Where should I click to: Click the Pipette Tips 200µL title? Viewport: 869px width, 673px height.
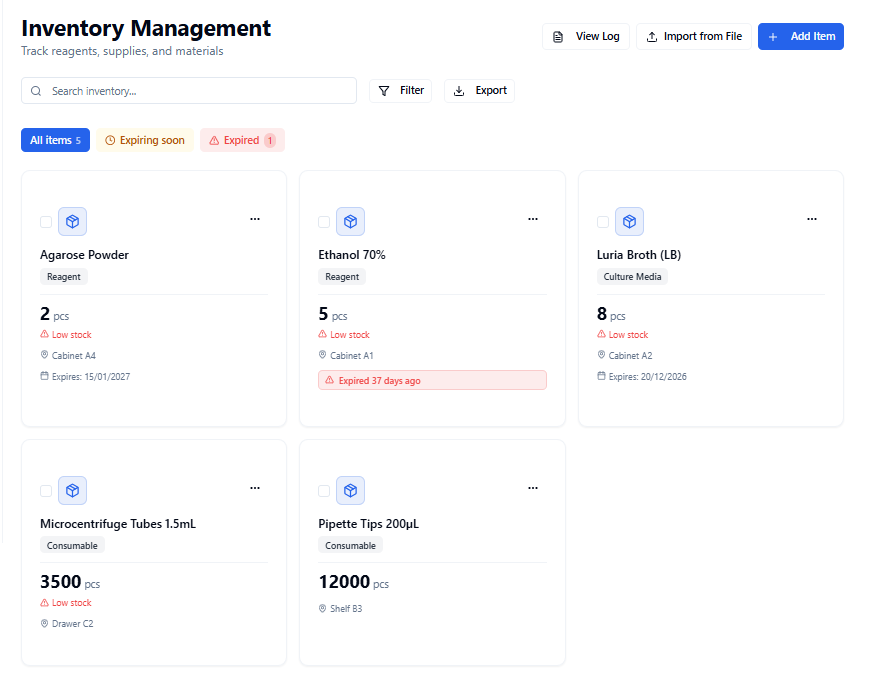[369, 524]
